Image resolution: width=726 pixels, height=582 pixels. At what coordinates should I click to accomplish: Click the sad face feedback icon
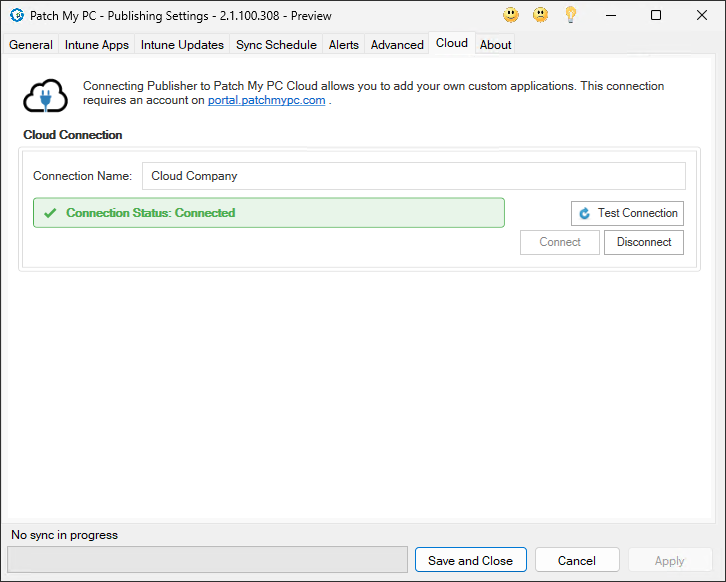pos(540,15)
